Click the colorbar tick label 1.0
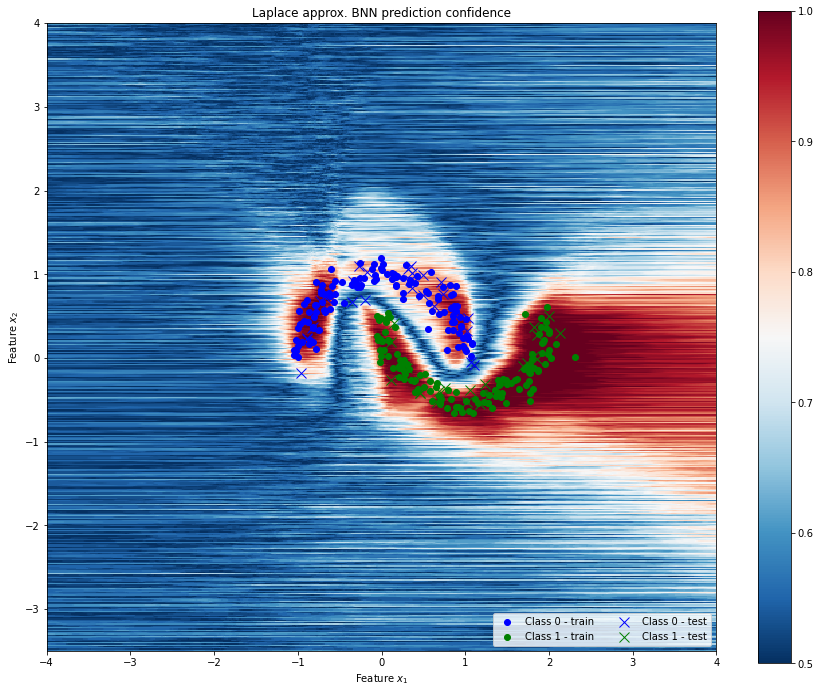Image resolution: width=821 pixels, height=693 pixels. [805, 12]
